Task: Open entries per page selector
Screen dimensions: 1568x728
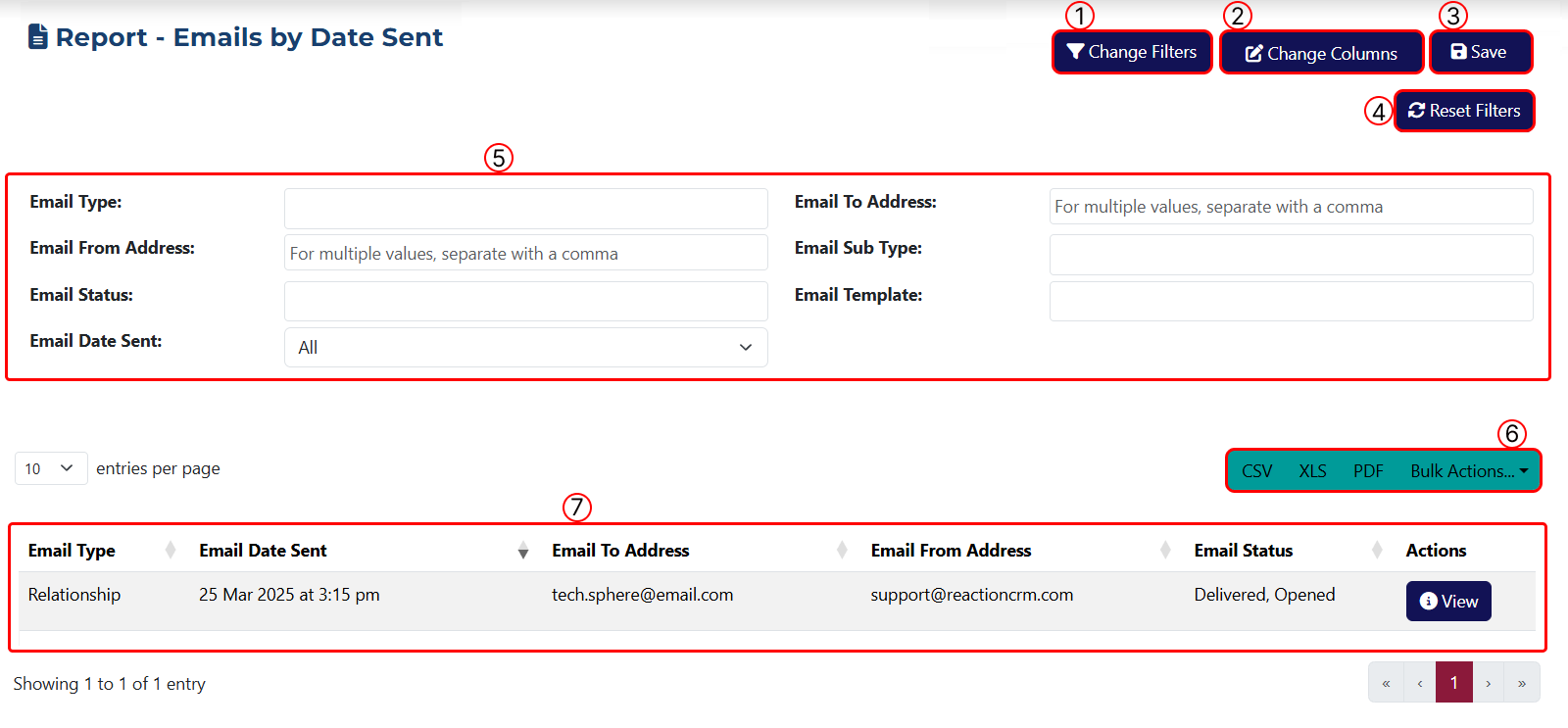Action: [51, 468]
